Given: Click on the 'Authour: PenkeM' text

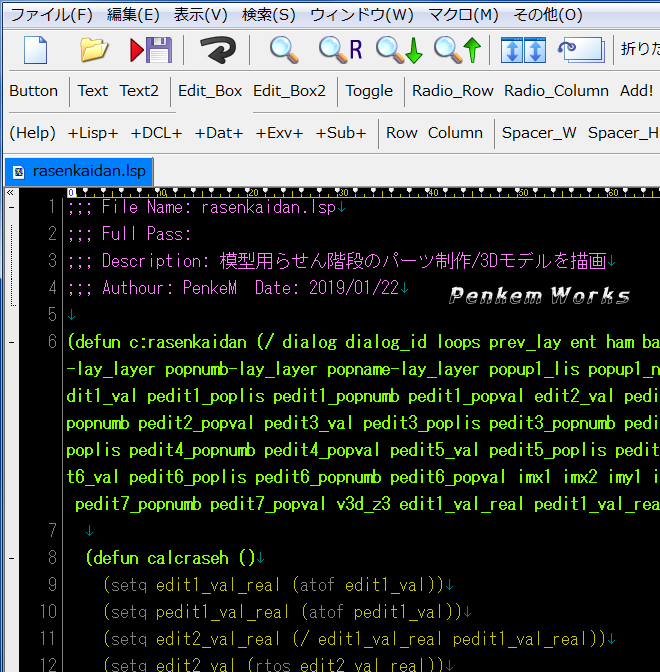Looking at the screenshot, I should tap(169, 288).
